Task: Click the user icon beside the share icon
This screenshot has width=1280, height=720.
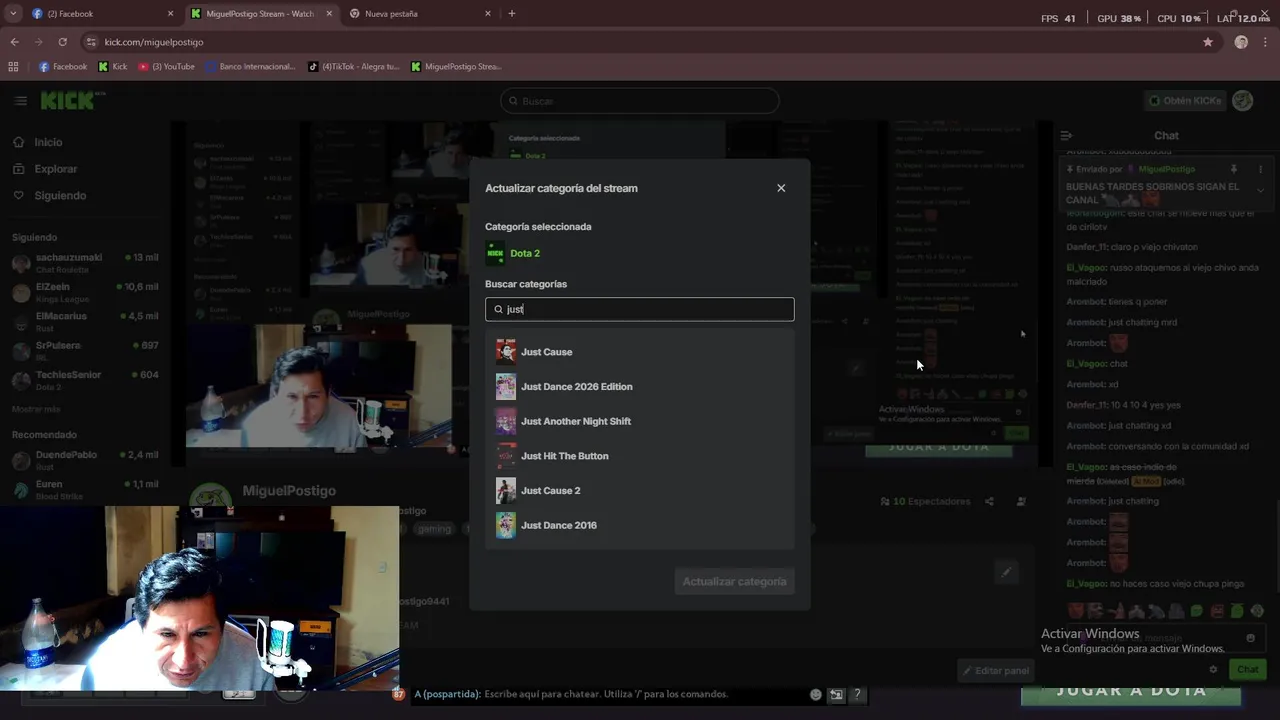Action: click(1021, 501)
